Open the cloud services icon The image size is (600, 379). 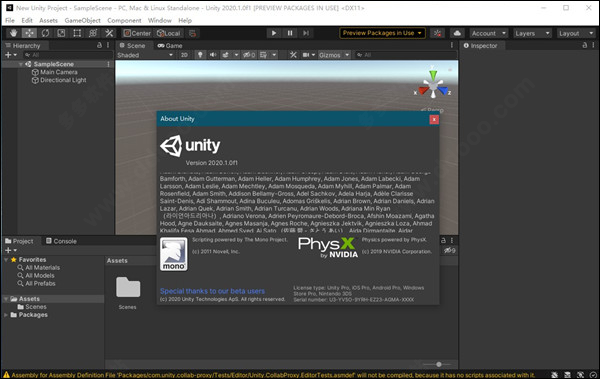pyautogui.click(x=457, y=33)
